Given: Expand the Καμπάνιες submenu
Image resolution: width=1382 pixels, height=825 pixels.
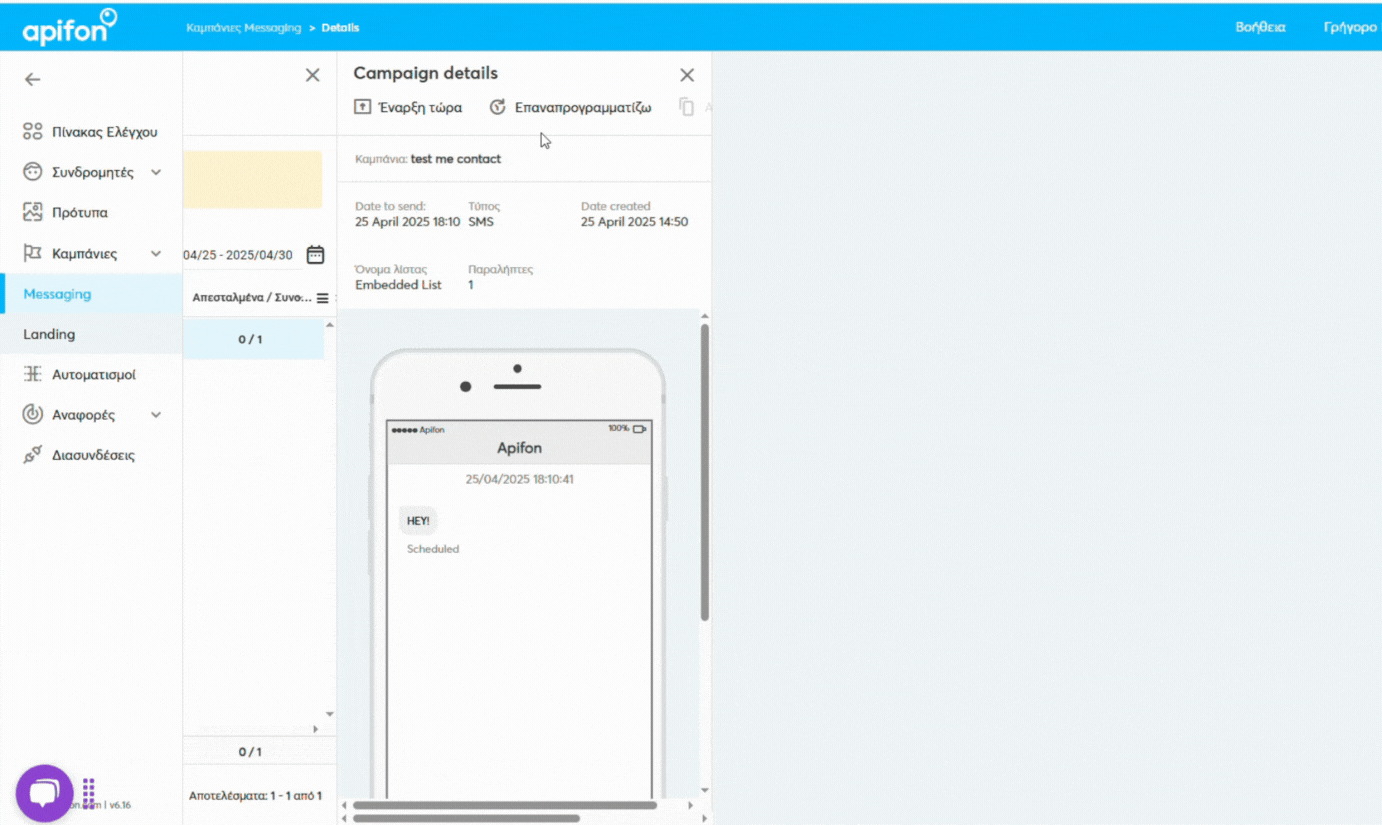Looking at the screenshot, I should coord(156,254).
